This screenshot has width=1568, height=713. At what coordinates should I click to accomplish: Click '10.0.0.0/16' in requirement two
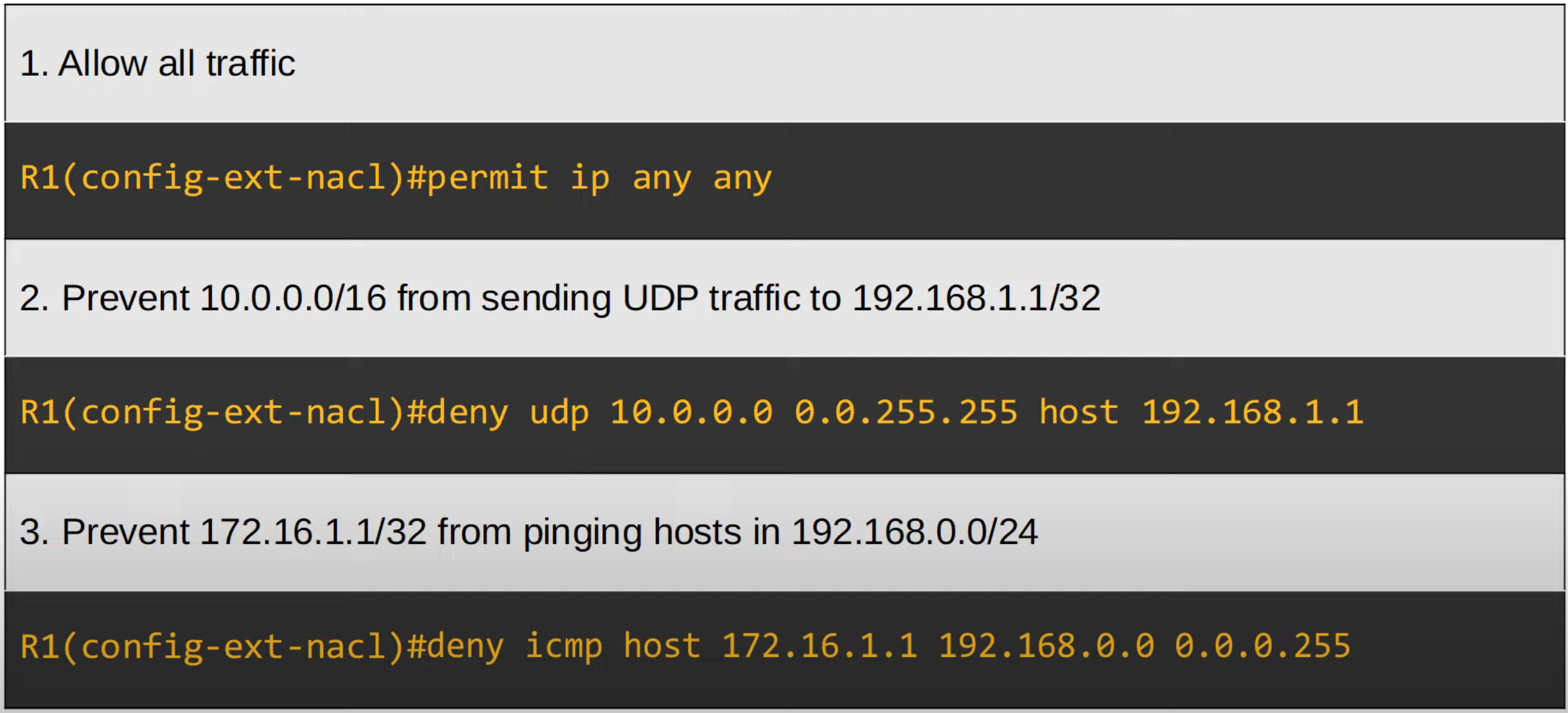click(x=293, y=298)
